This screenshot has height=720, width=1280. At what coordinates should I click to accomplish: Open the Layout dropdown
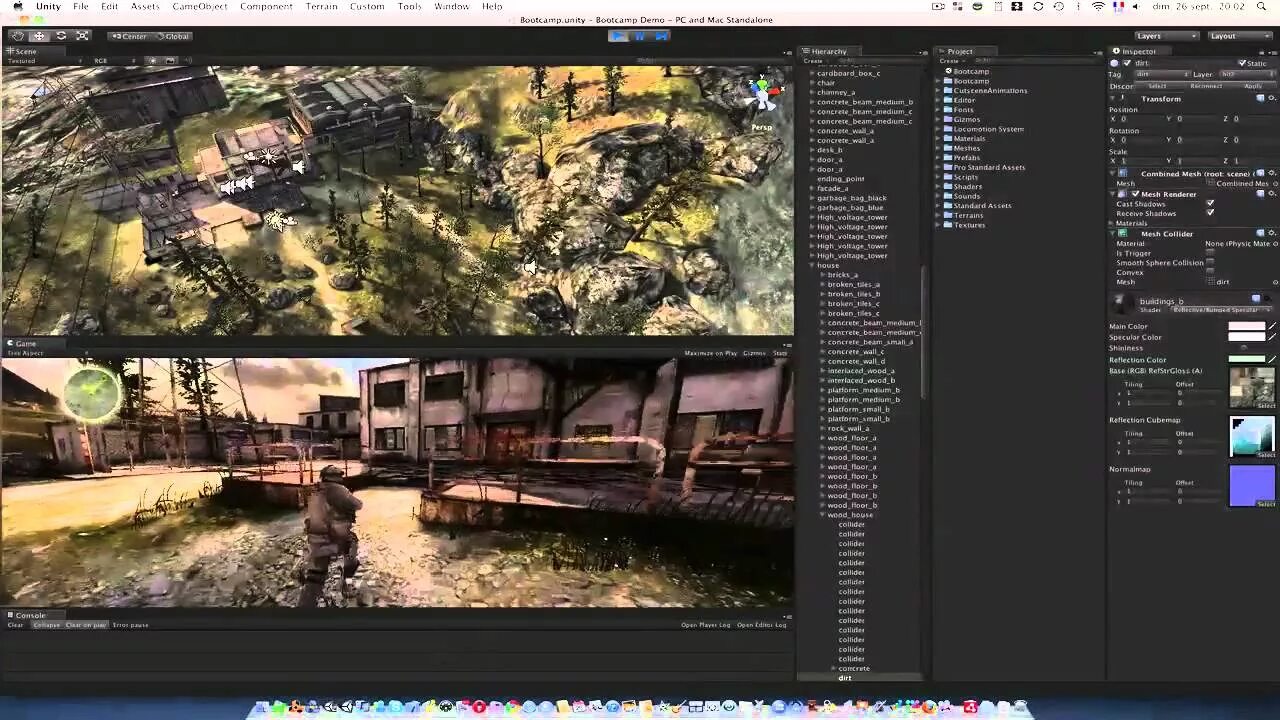click(1239, 36)
